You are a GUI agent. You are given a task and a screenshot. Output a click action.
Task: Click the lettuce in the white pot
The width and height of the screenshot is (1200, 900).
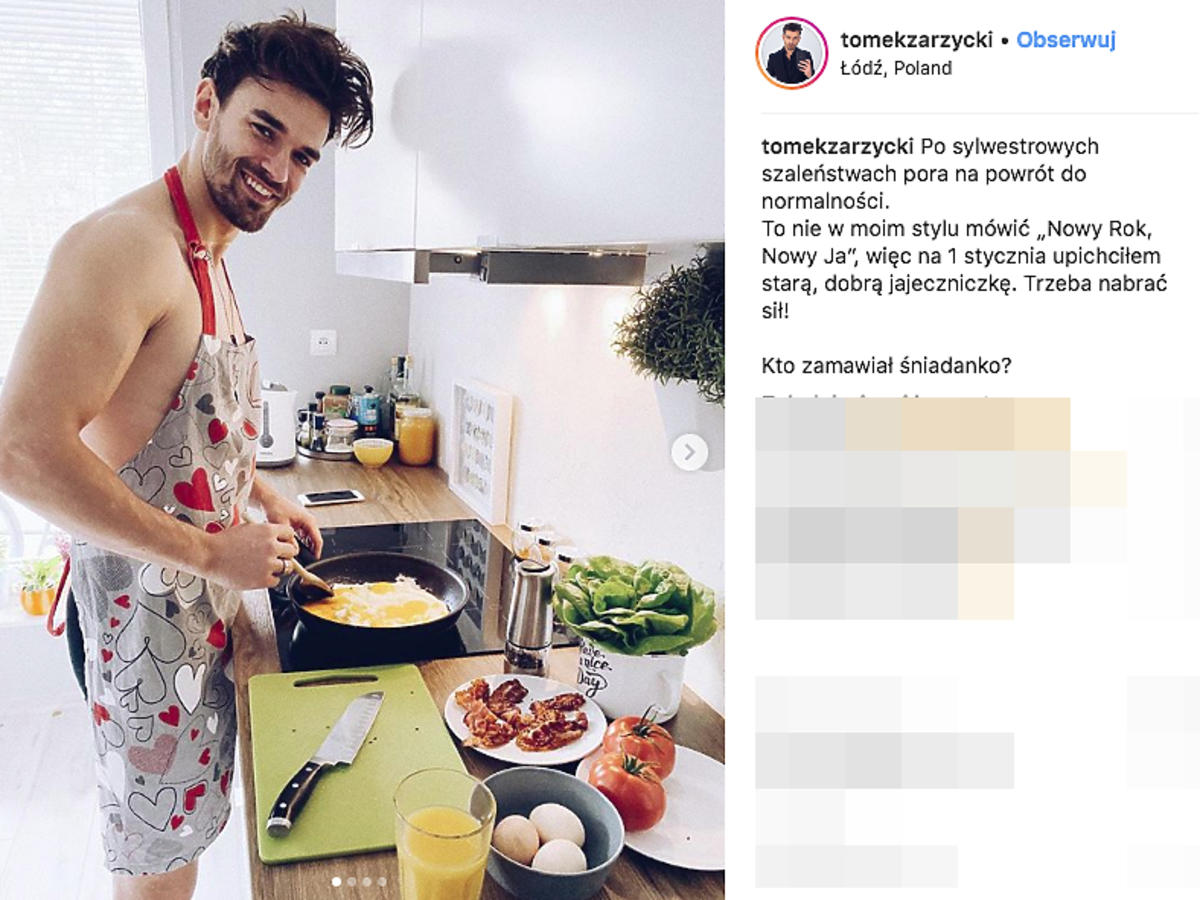coord(635,606)
